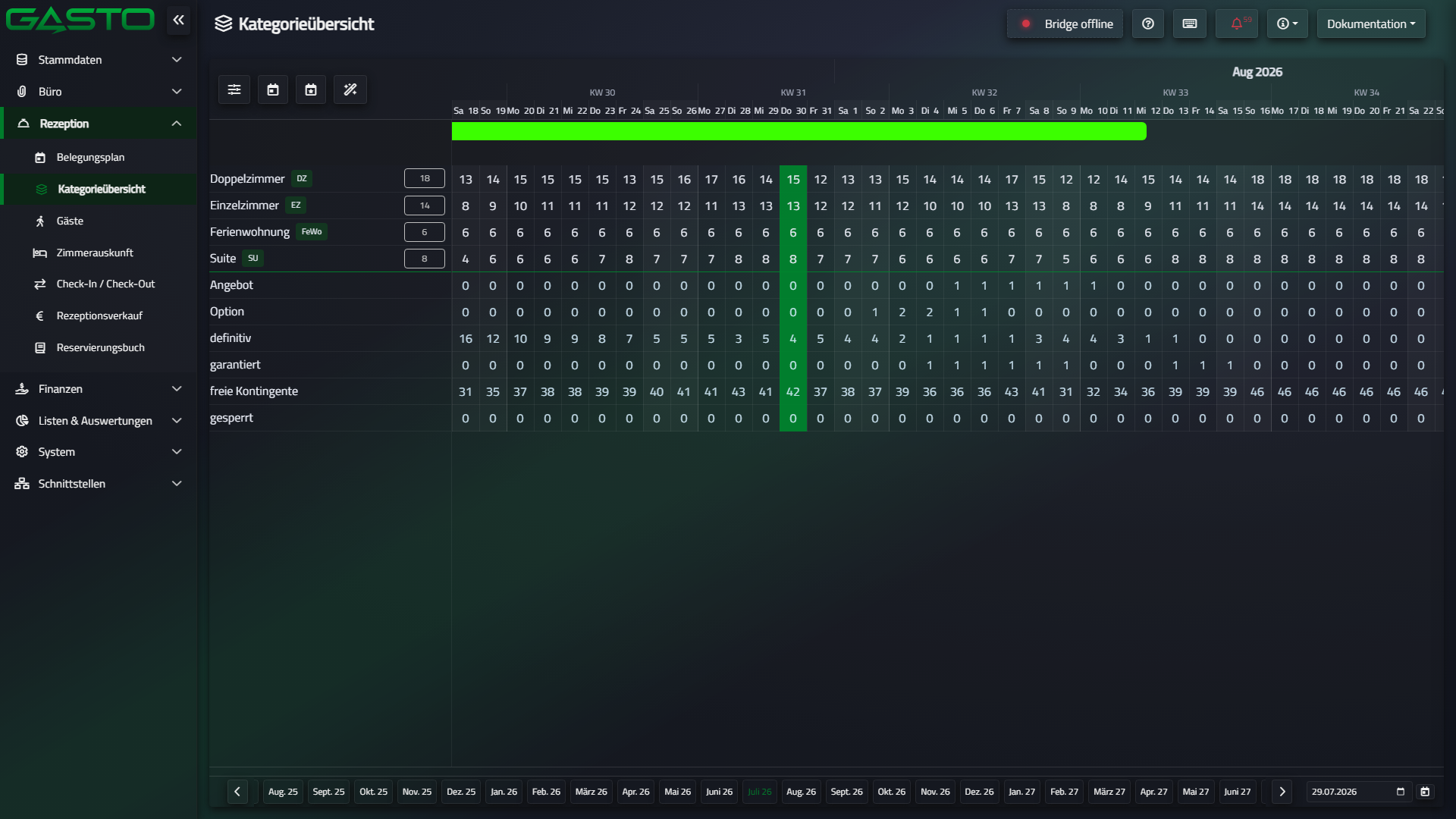
Task: Open Rezeptionsverkauf in the sidebar
Action: click(x=99, y=316)
